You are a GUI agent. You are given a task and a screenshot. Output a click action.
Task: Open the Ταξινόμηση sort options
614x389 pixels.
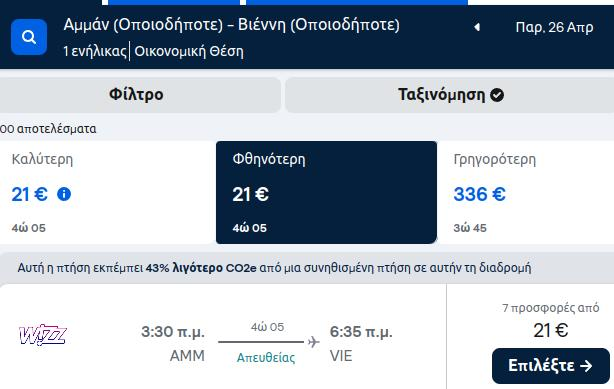tap(450, 95)
